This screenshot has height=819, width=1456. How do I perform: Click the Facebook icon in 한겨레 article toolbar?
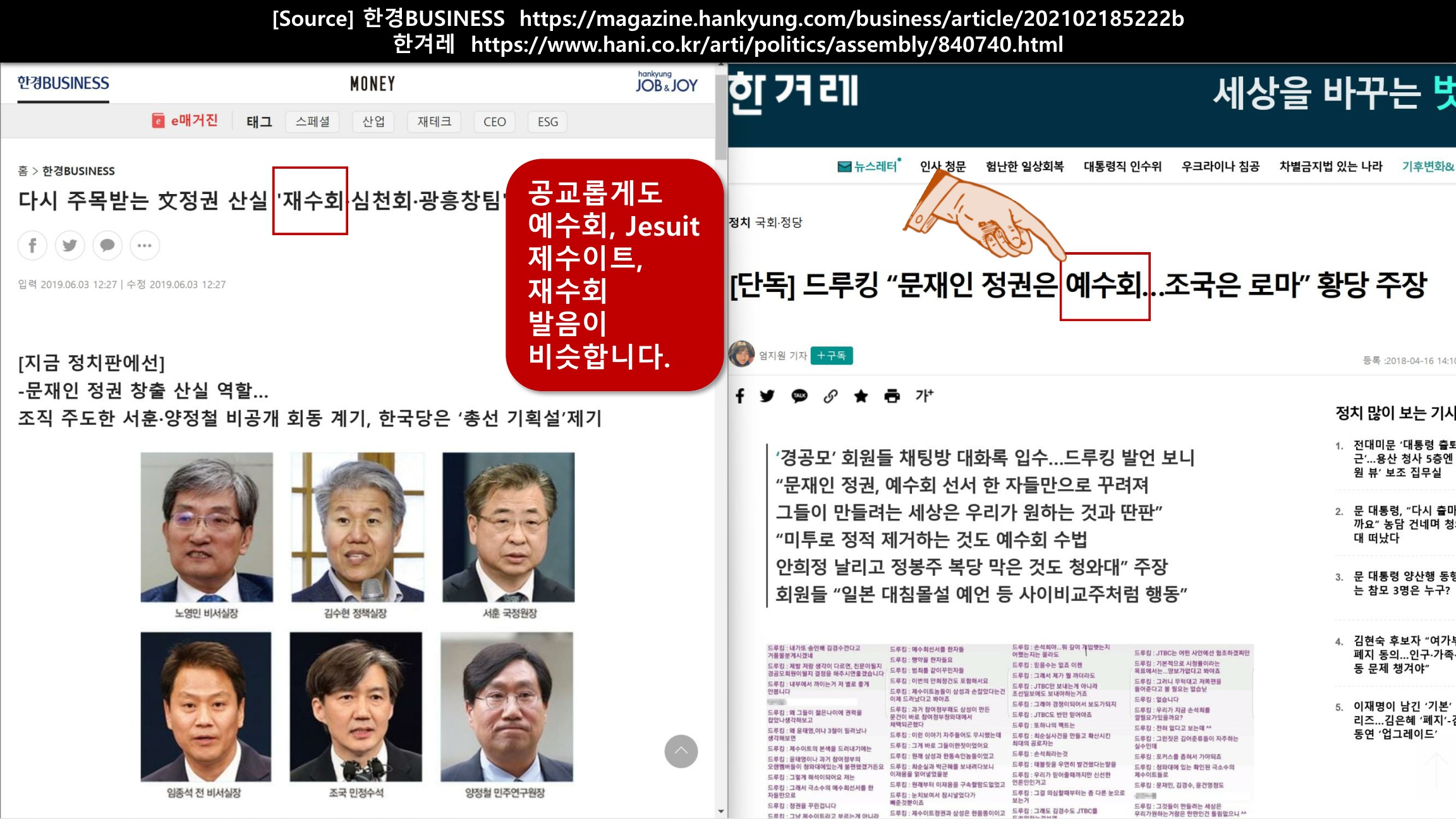click(x=740, y=396)
